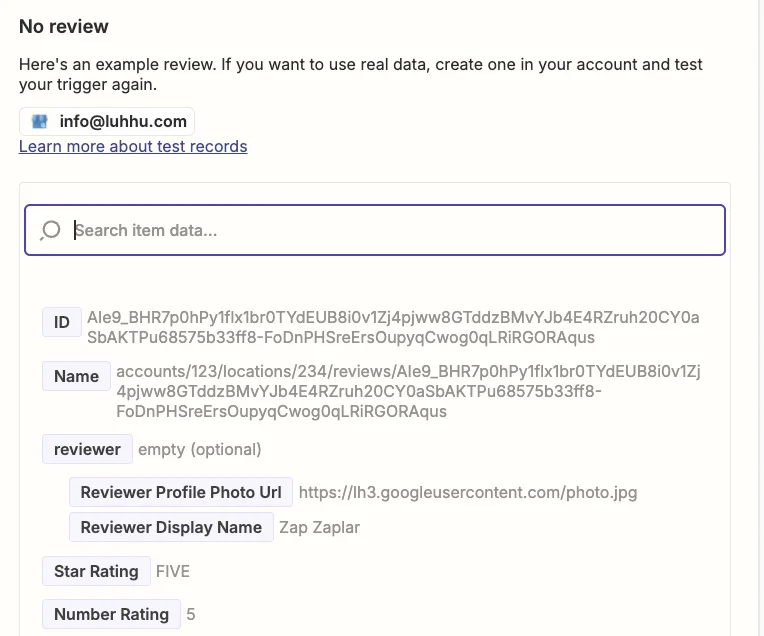
Task: Click the 'FIVE' star rating value
Action: (x=172, y=571)
